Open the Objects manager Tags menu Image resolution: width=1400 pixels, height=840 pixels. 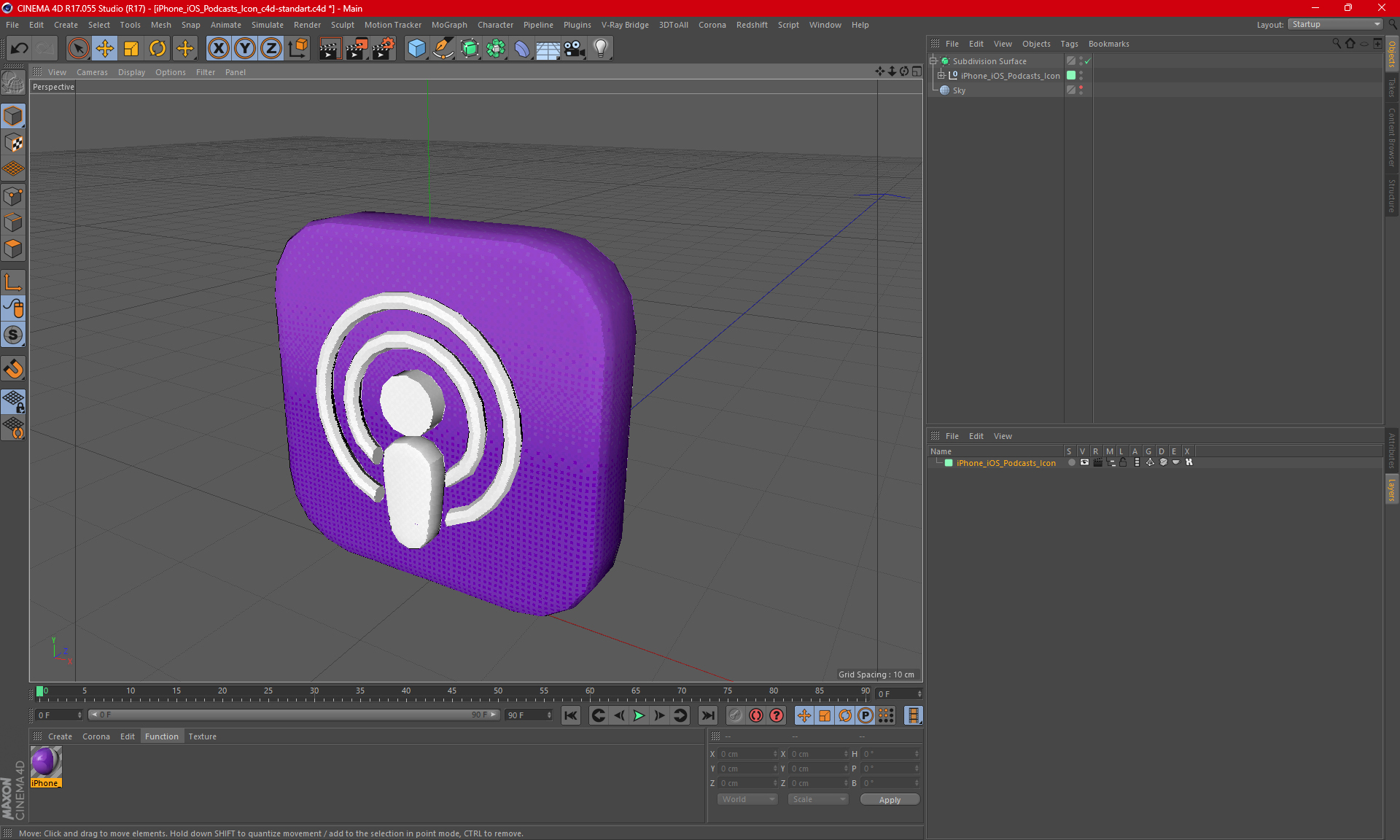1069,44
